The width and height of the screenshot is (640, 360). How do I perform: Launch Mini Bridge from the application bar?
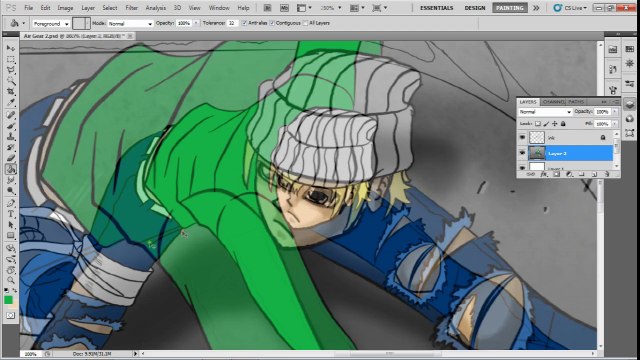284,8
